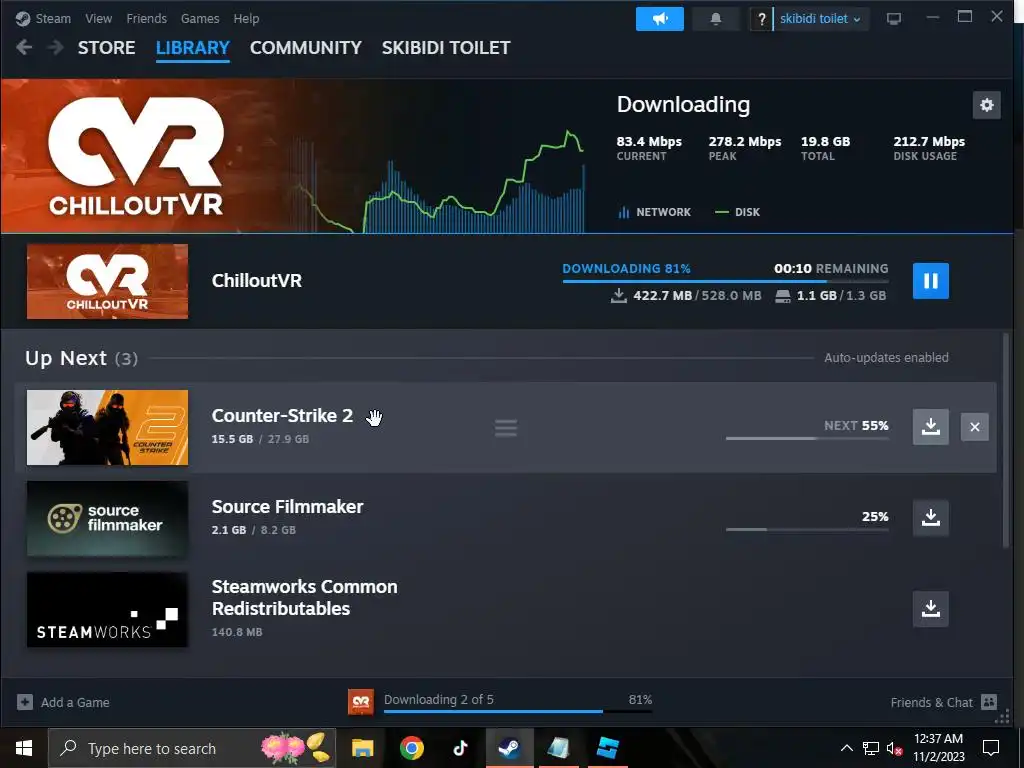The height and width of the screenshot is (768, 1024).
Task: Click the Up Next heading
Action: (x=82, y=359)
